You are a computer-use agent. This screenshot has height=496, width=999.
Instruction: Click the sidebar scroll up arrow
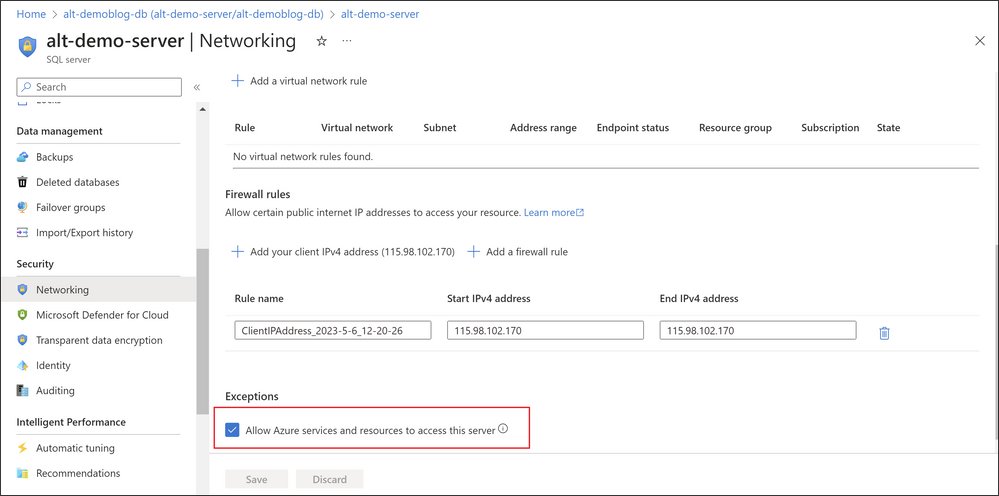point(203,110)
